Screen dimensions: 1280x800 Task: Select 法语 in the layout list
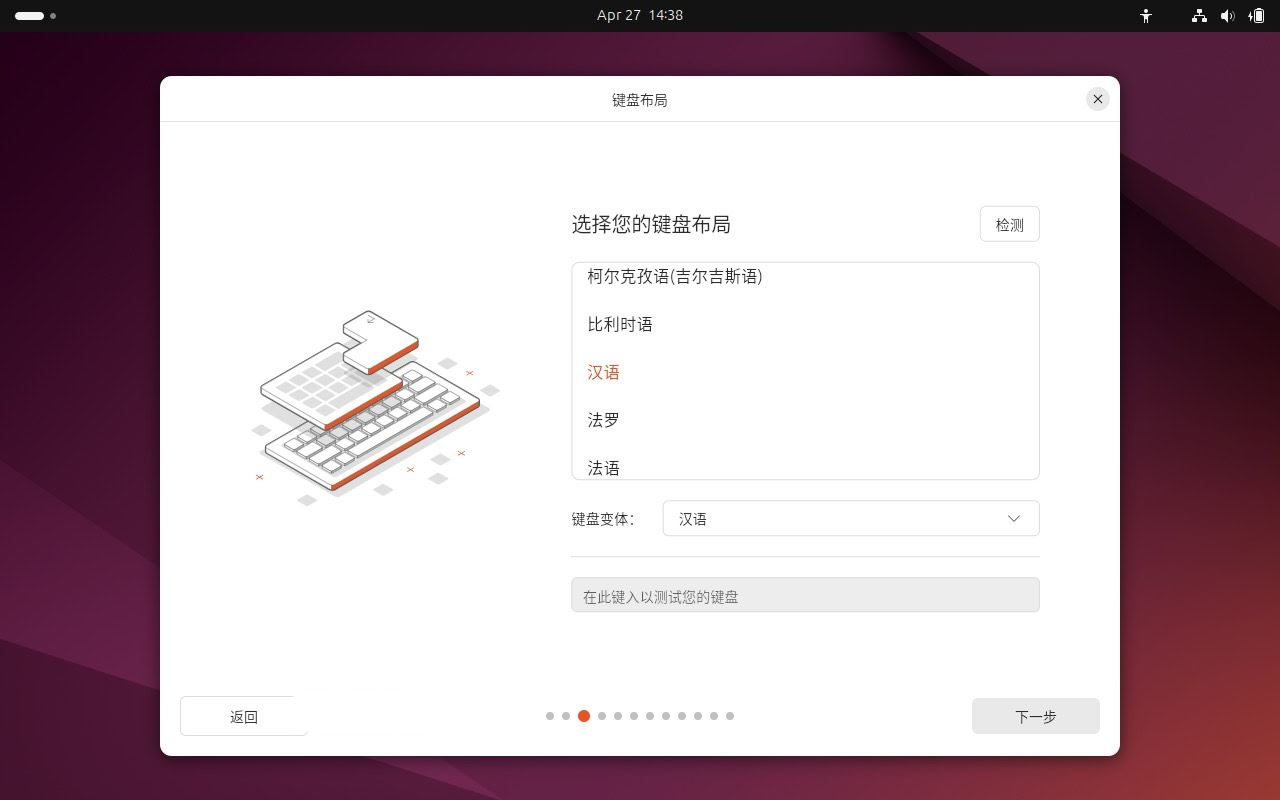pyautogui.click(x=603, y=467)
